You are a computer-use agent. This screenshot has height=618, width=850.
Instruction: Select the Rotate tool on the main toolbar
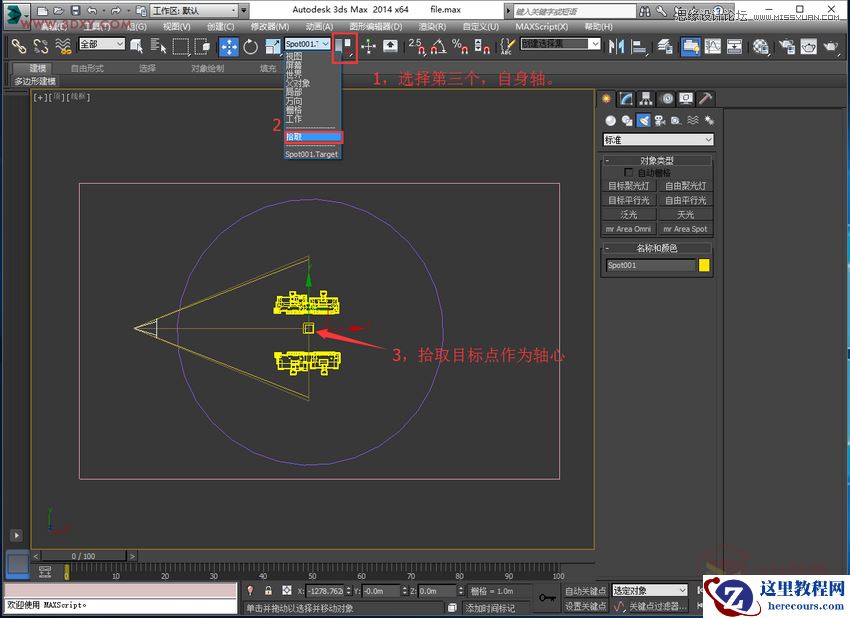tap(248, 46)
